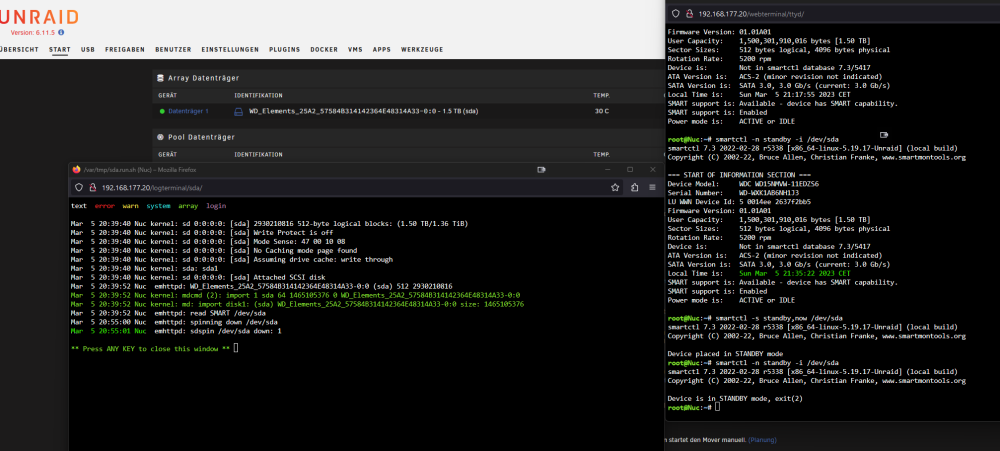Toggle the 'login' log highlight filter

tap(216, 206)
